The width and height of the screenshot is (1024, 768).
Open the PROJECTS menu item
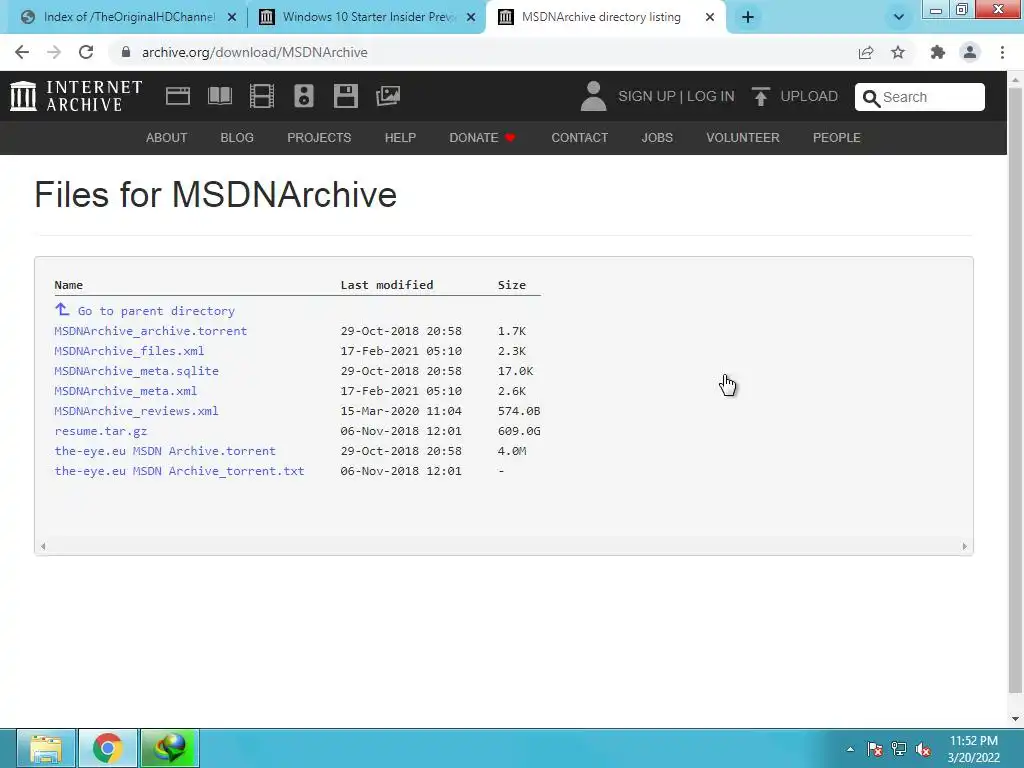pos(319,138)
